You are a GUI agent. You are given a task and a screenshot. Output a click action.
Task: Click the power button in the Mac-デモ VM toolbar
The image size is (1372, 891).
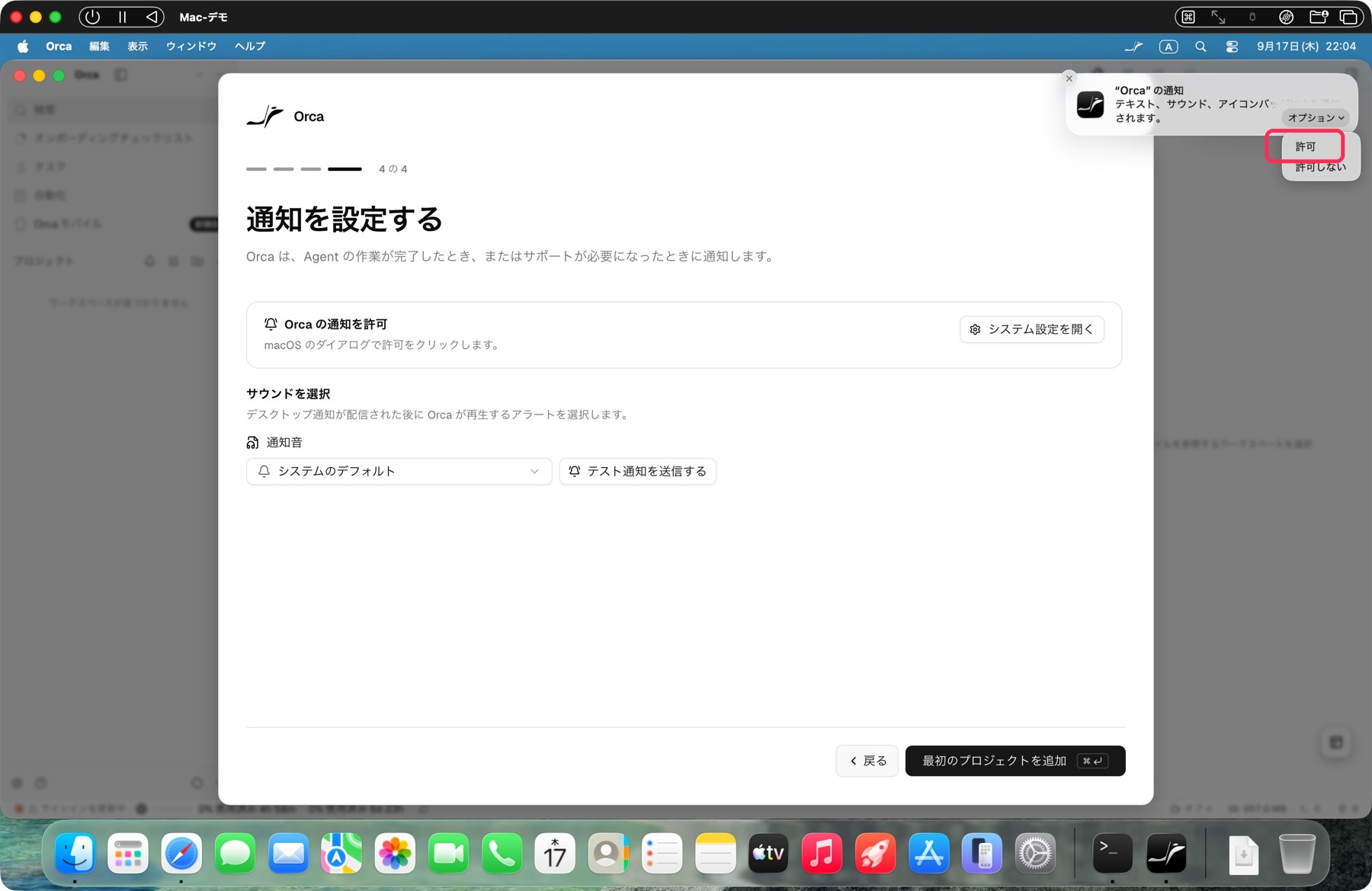tap(93, 17)
